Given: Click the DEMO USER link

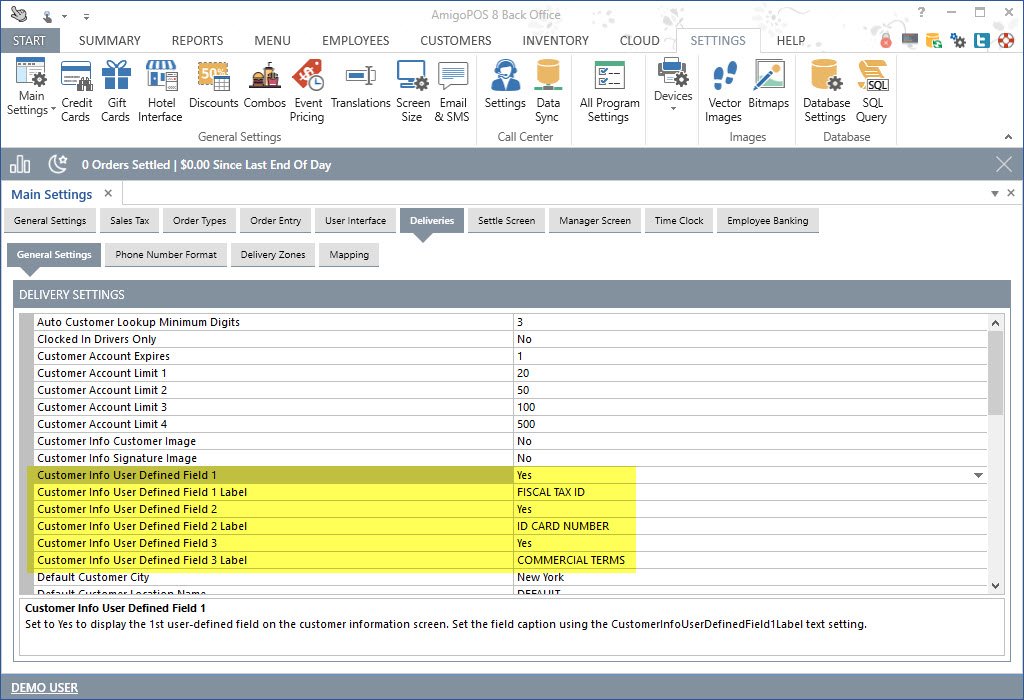Looking at the screenshot, I should 44,687.
